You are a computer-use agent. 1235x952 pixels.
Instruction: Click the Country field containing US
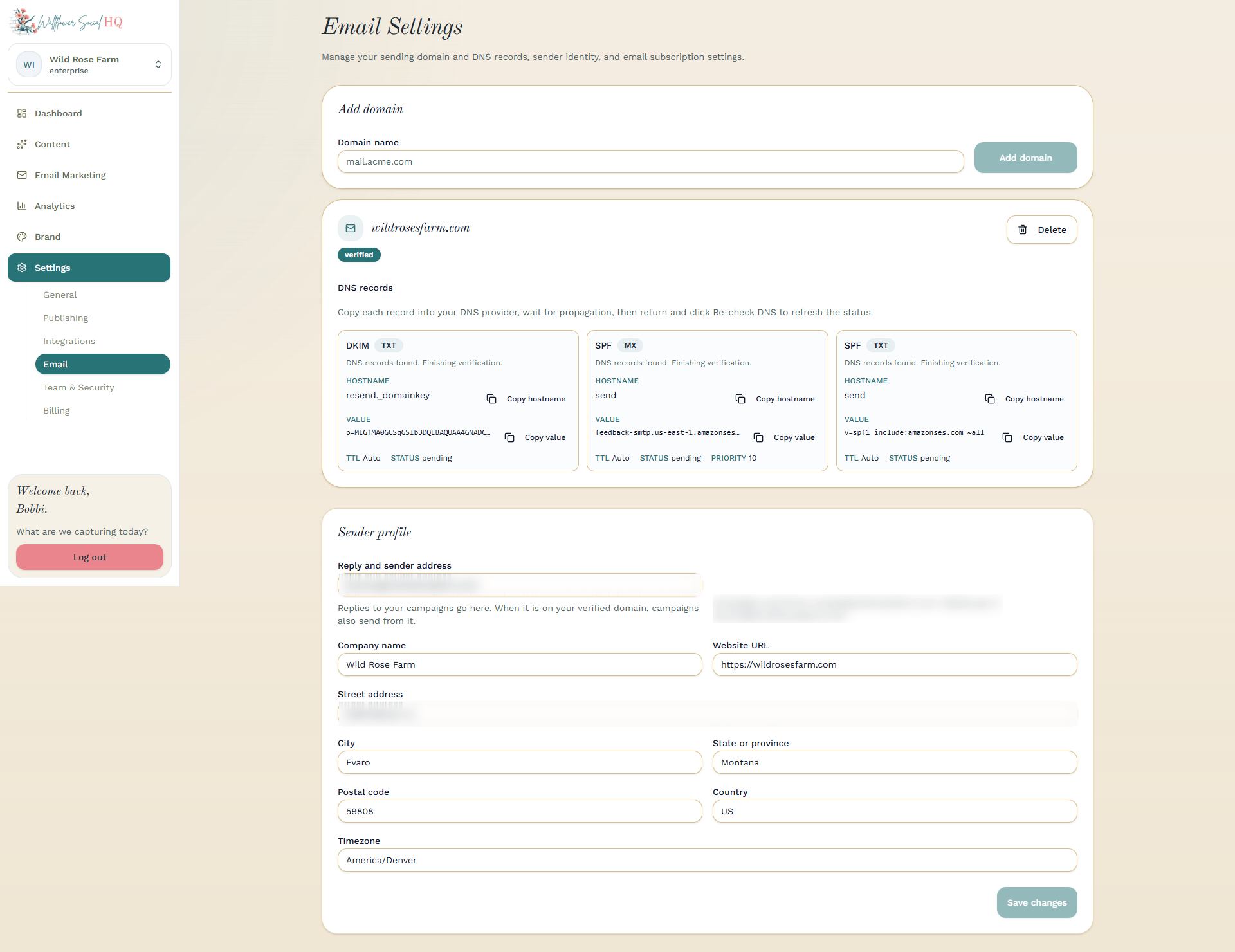click(895, 811)
